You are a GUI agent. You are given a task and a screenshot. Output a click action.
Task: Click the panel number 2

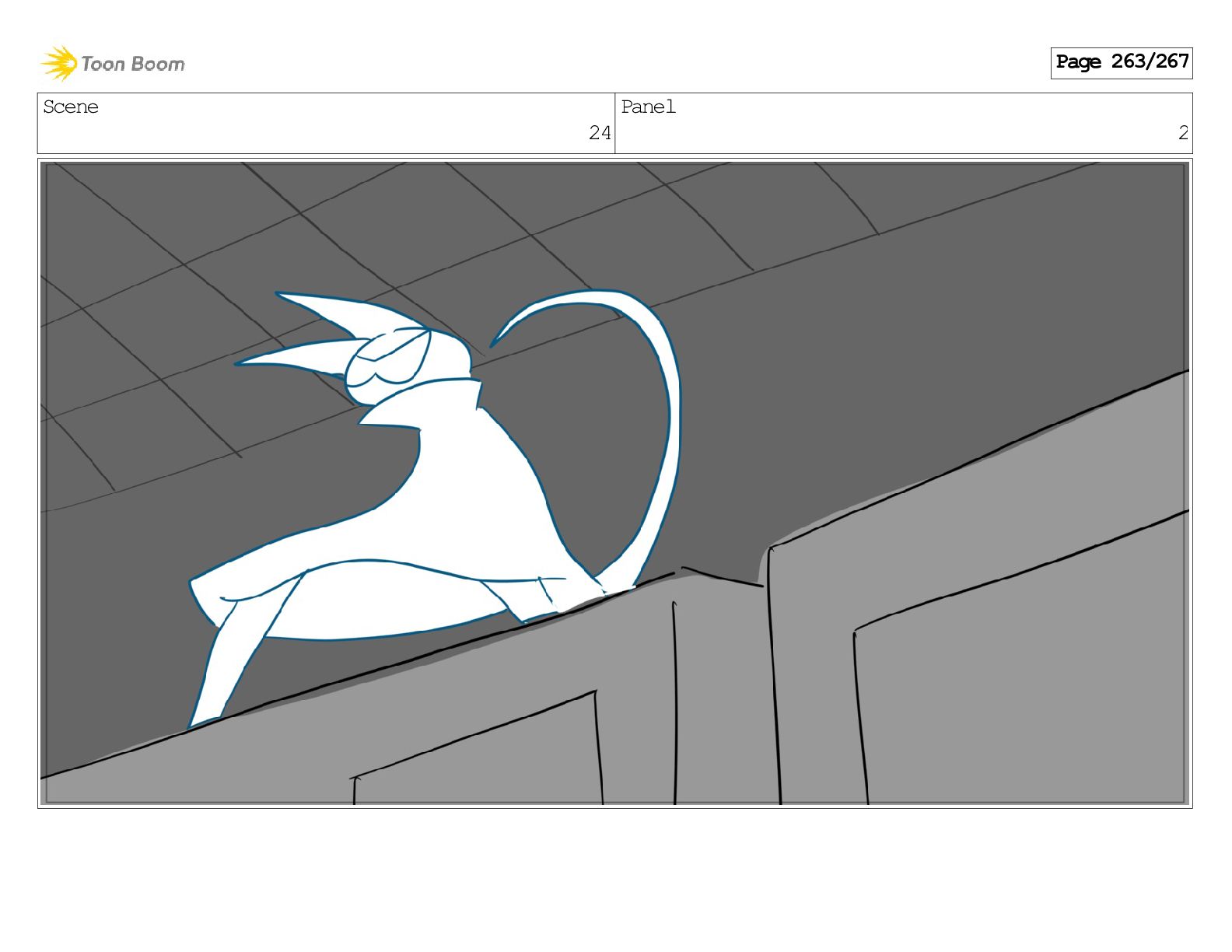tap(1183, 133)
